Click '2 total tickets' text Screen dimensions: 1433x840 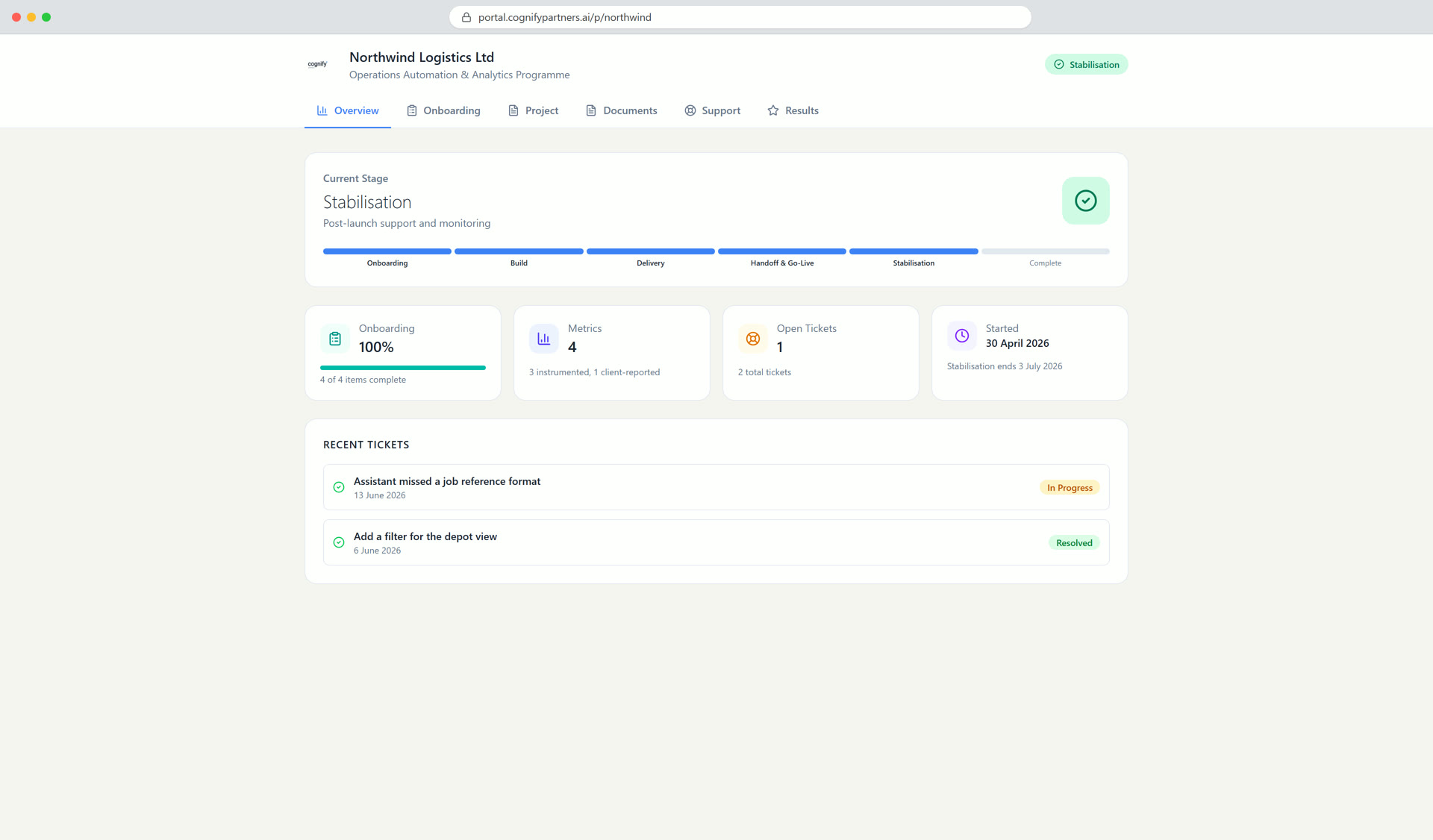[x=765, y=372]
